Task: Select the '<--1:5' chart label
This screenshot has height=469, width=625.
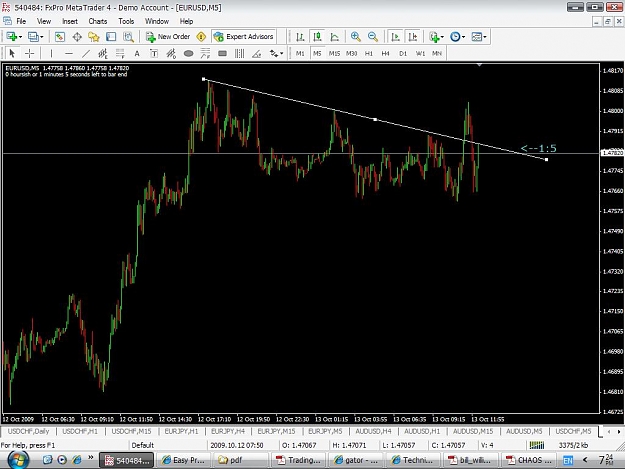Action: click(x=538, y=148)
